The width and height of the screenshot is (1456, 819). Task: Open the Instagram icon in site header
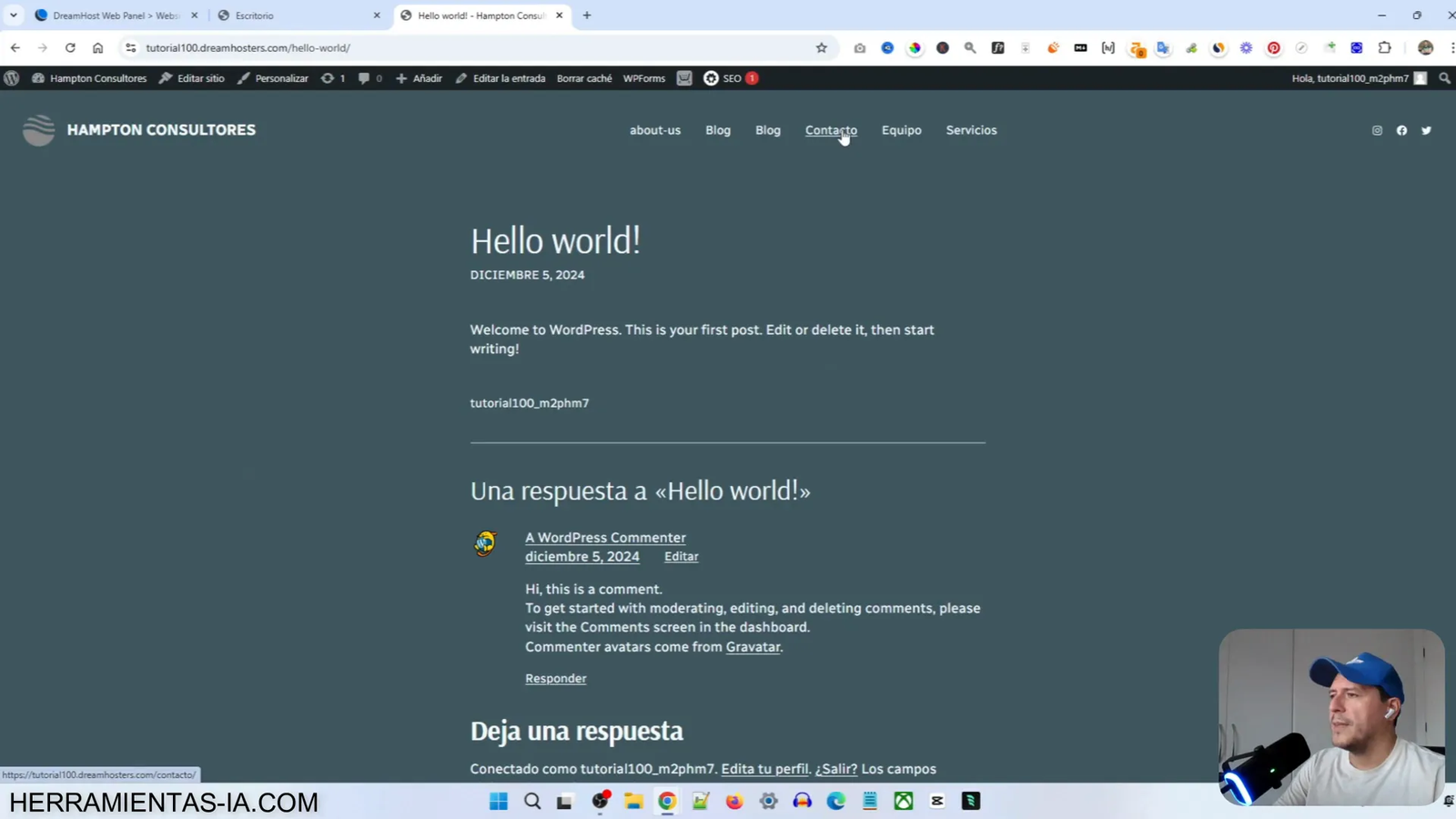(x=1377, y=130)
